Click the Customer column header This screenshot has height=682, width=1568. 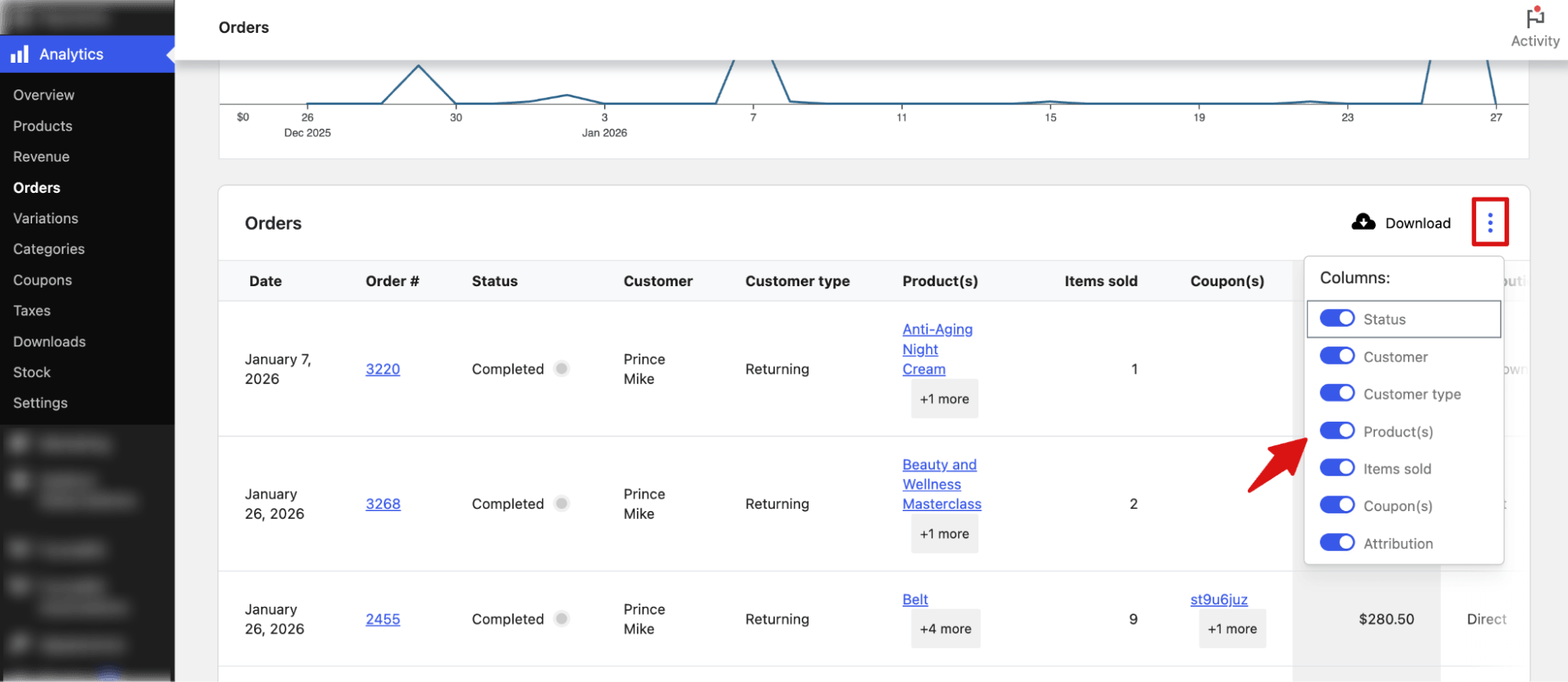658,281
